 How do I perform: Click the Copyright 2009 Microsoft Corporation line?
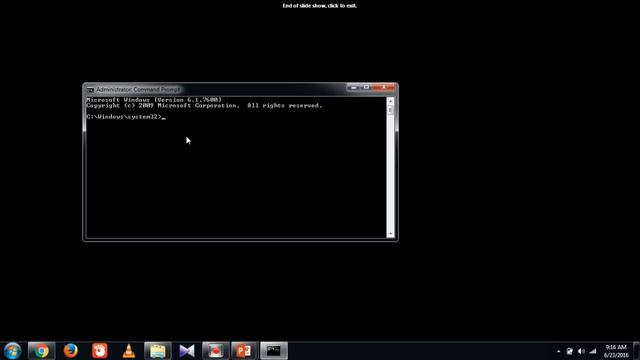click(x=204, y=105)
